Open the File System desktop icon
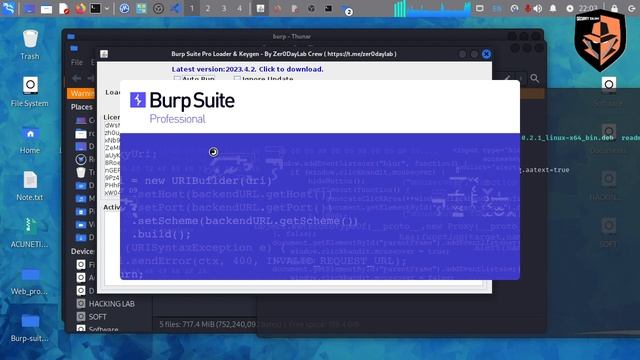Image resolution: width=640 pixels, height=360 pixels. pyautogui.click(x=30, y=92)
